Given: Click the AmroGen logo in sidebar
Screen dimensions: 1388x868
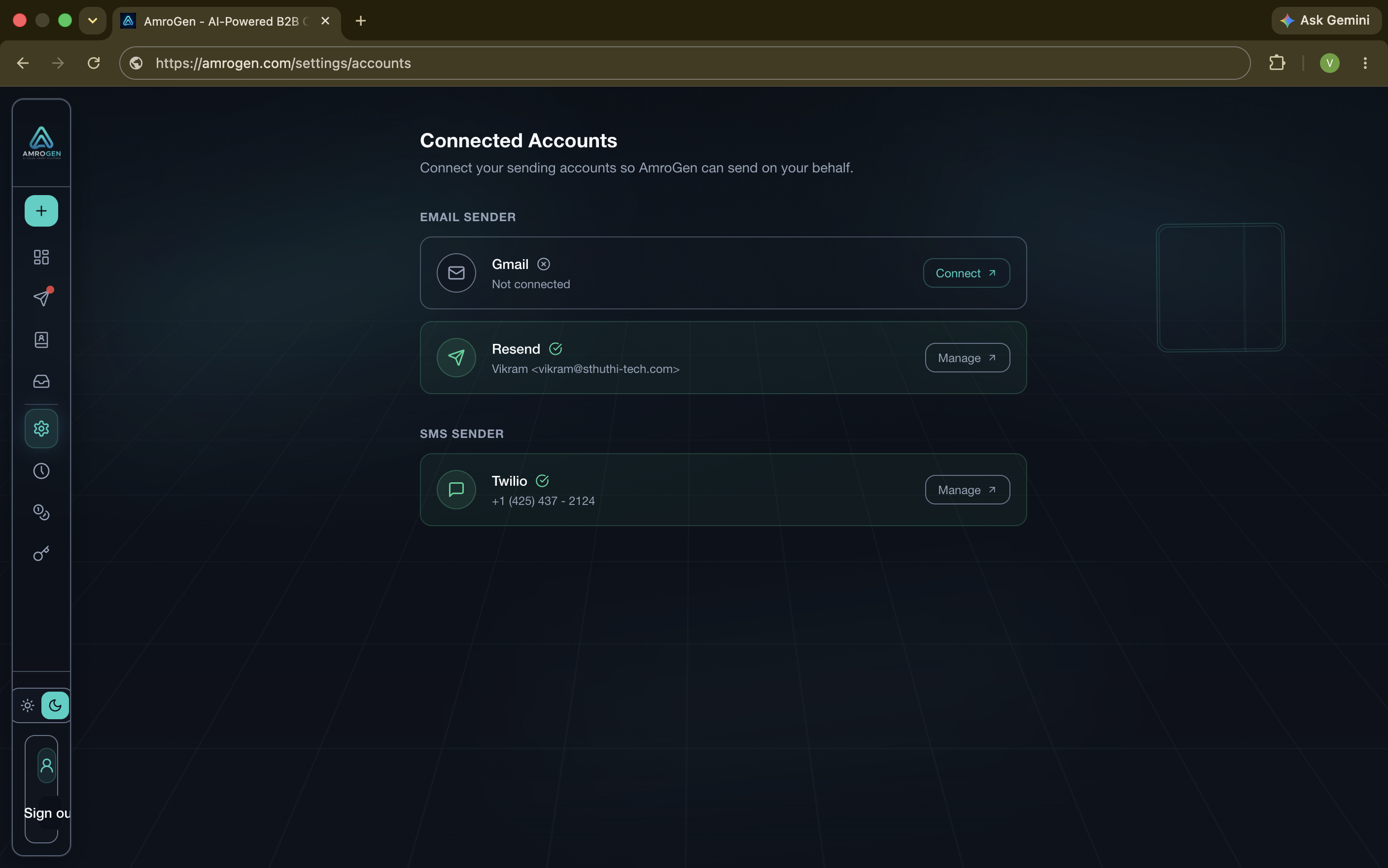Looking at the screenshot, I should (41, 142).
